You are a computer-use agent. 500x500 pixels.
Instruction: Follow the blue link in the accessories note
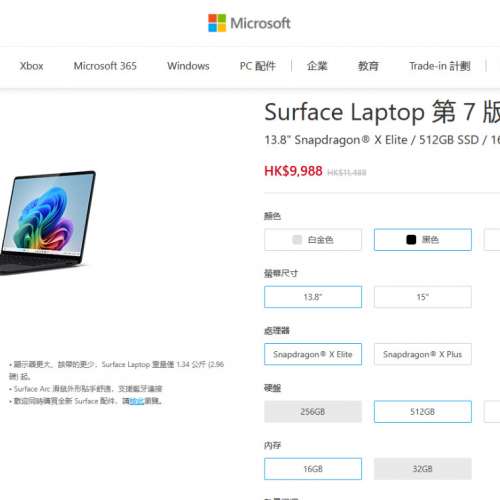tap(137, 401)
